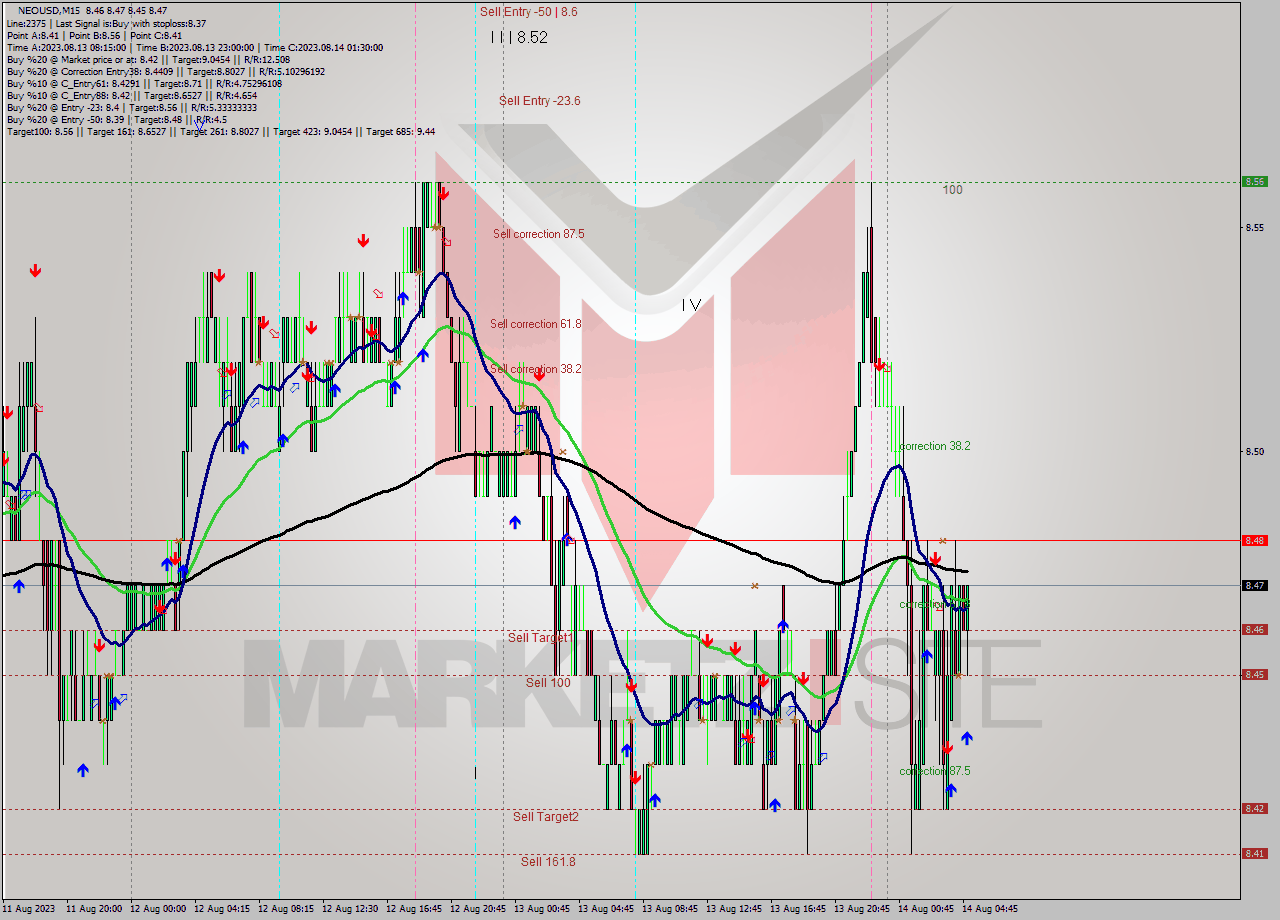1280x920 pixels.
Task: Click the '12 Aug 04:15' time axis label
Action: coord(222,909)
